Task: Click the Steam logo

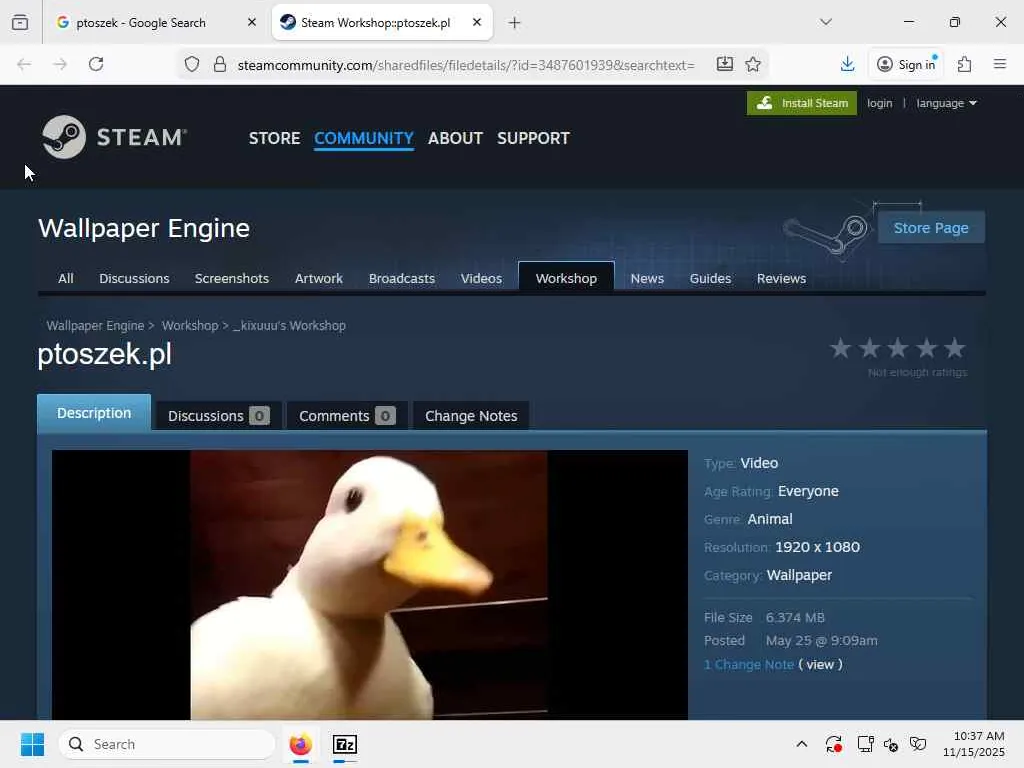Action: coord(114,137)
